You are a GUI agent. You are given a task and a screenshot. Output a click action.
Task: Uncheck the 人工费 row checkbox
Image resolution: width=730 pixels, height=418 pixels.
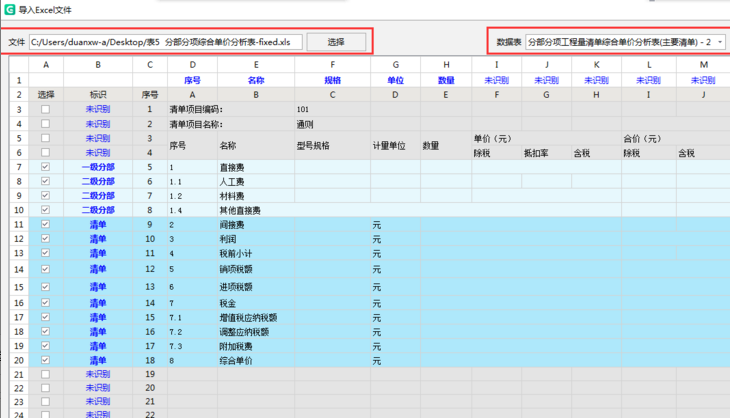[x=45, y=181]
